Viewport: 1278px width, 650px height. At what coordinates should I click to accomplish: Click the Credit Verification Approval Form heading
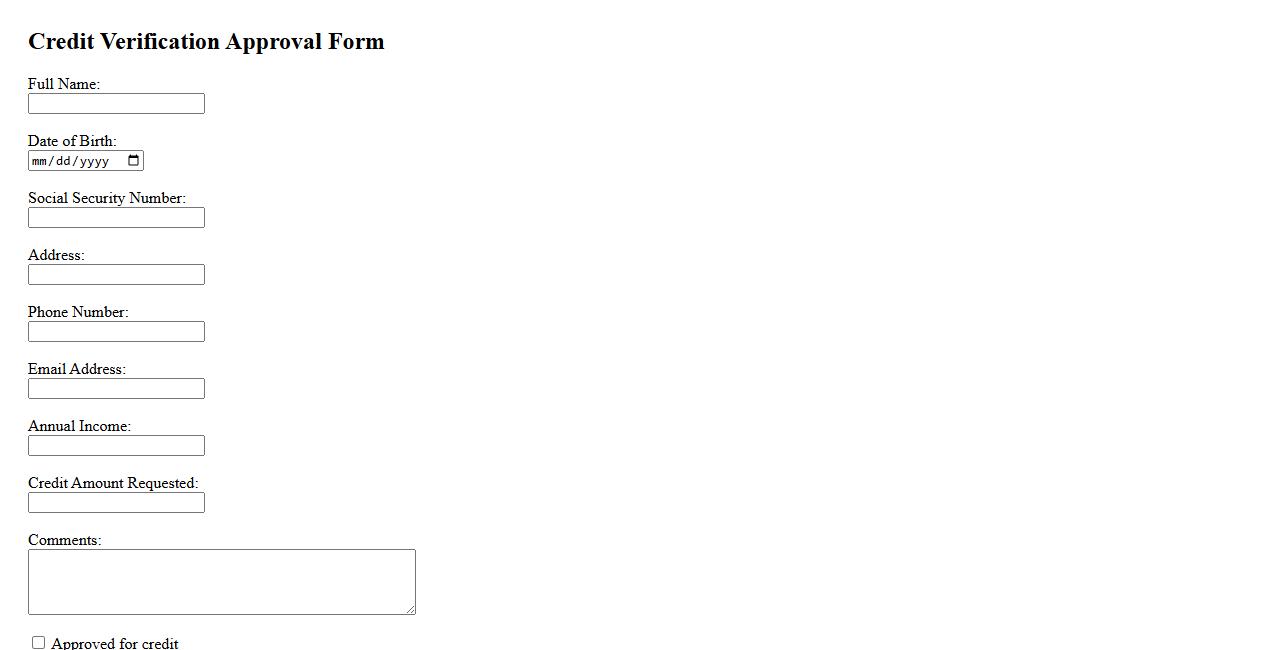[x=206, y=42]
